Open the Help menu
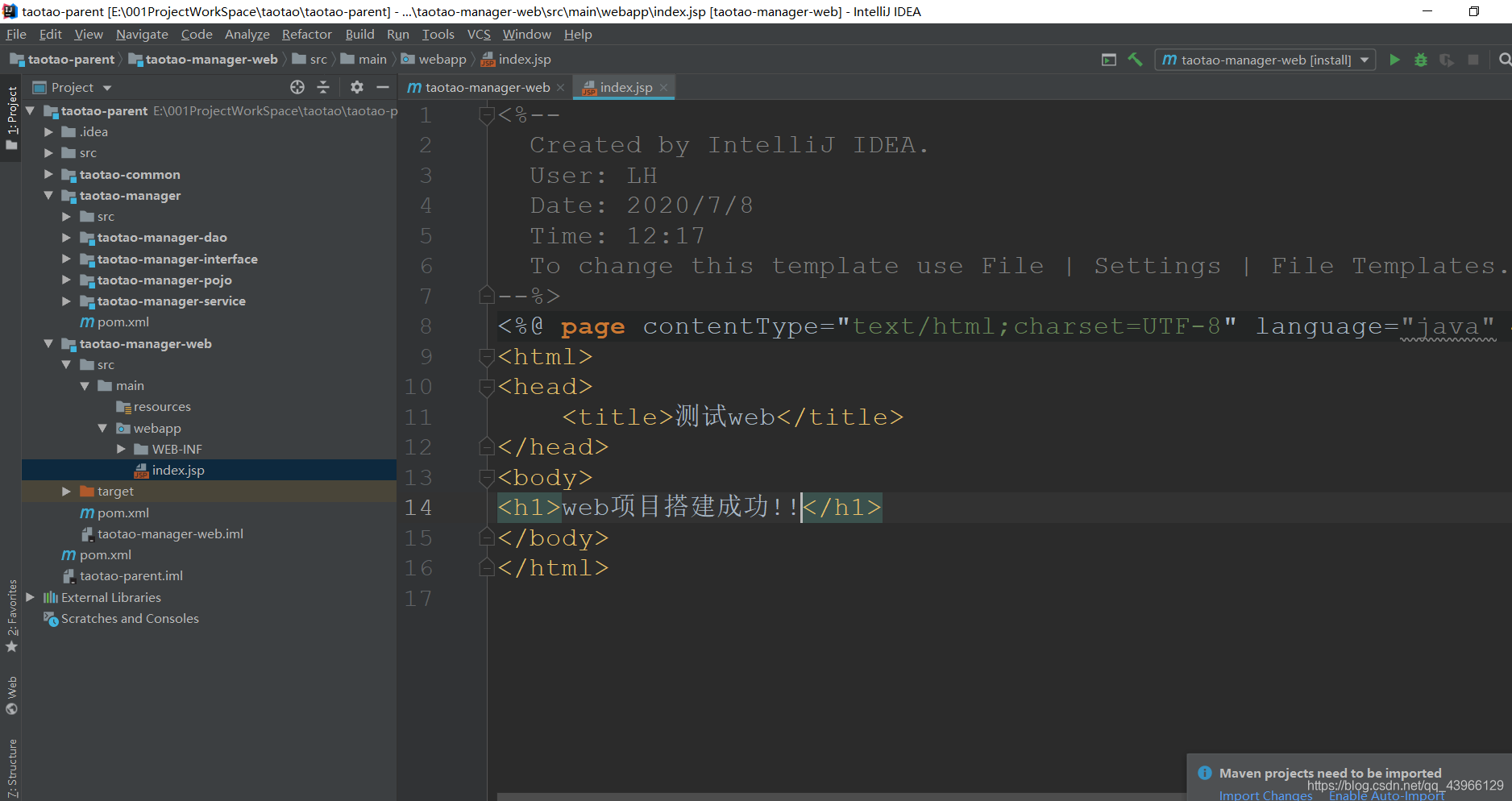1512x801 pixels. (578, 34)
